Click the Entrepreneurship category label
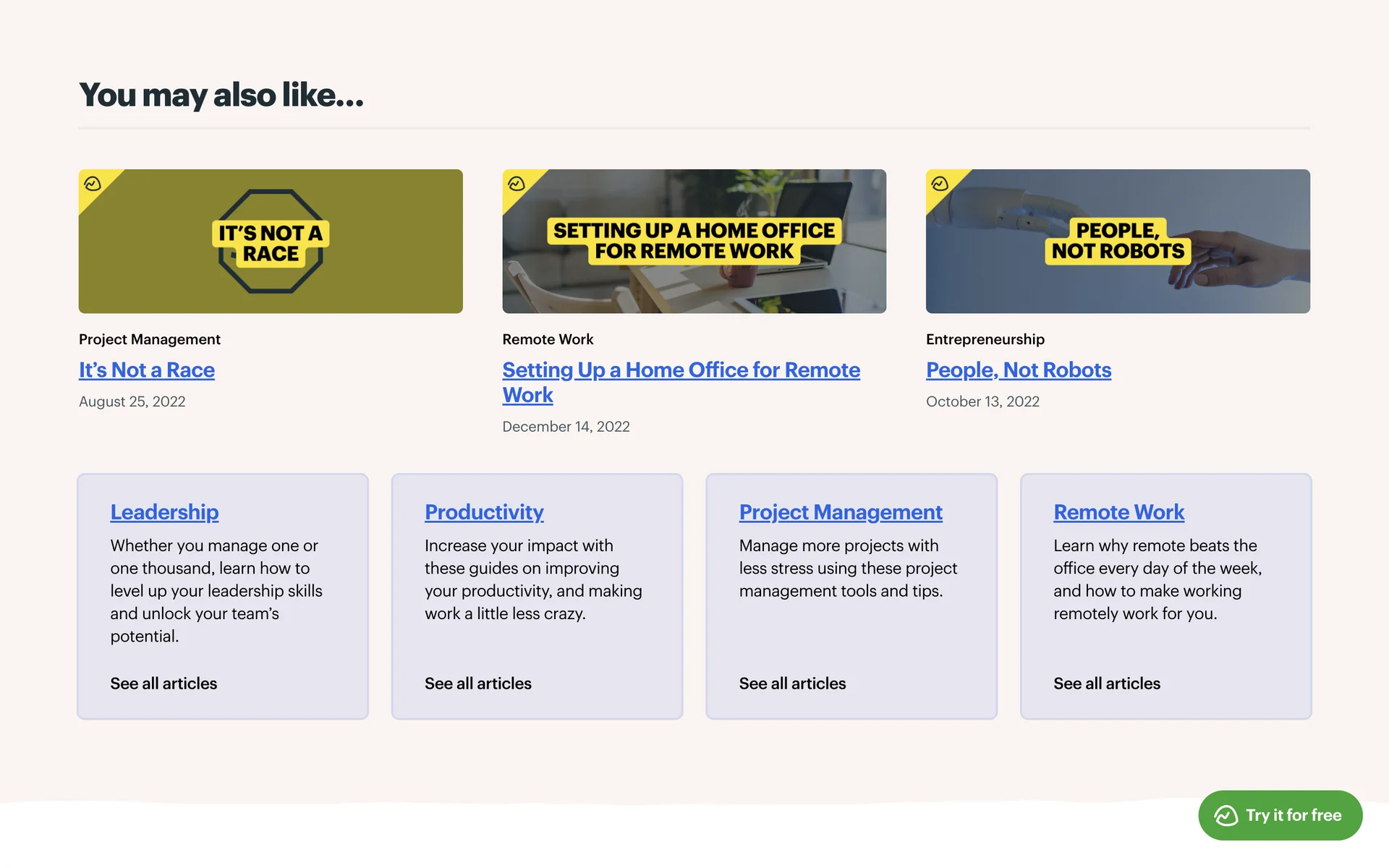Image resolution: width=1389 pixels, height=868 pixels. pyautogui.click(x=985, y=339)
